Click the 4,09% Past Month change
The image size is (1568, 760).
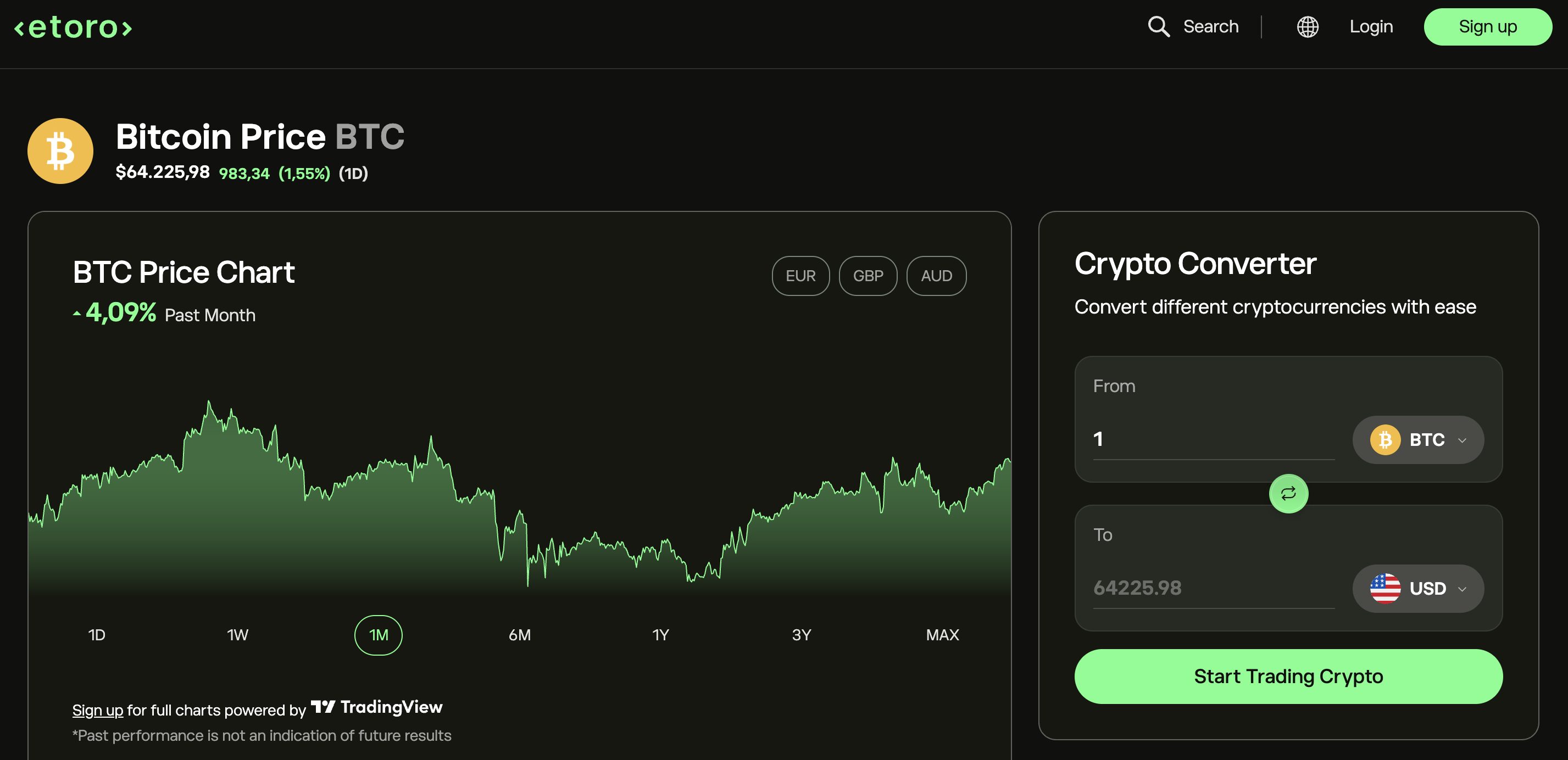coord(164,314)
